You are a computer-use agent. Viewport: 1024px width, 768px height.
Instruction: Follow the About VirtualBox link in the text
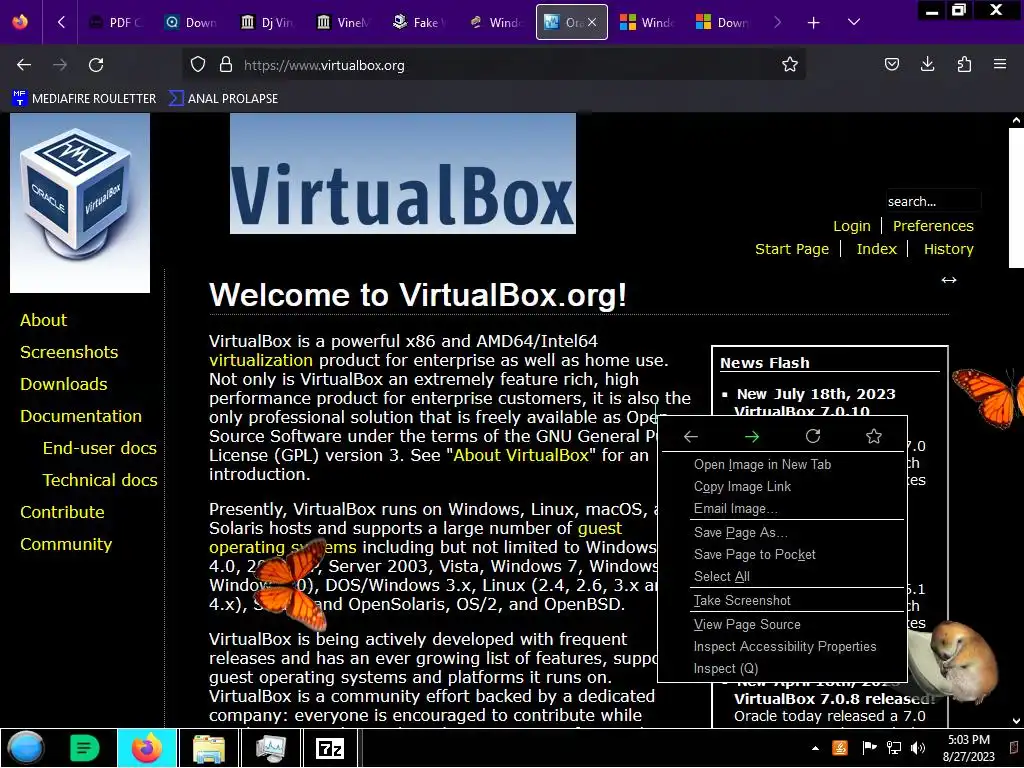[x=521, y=455]
